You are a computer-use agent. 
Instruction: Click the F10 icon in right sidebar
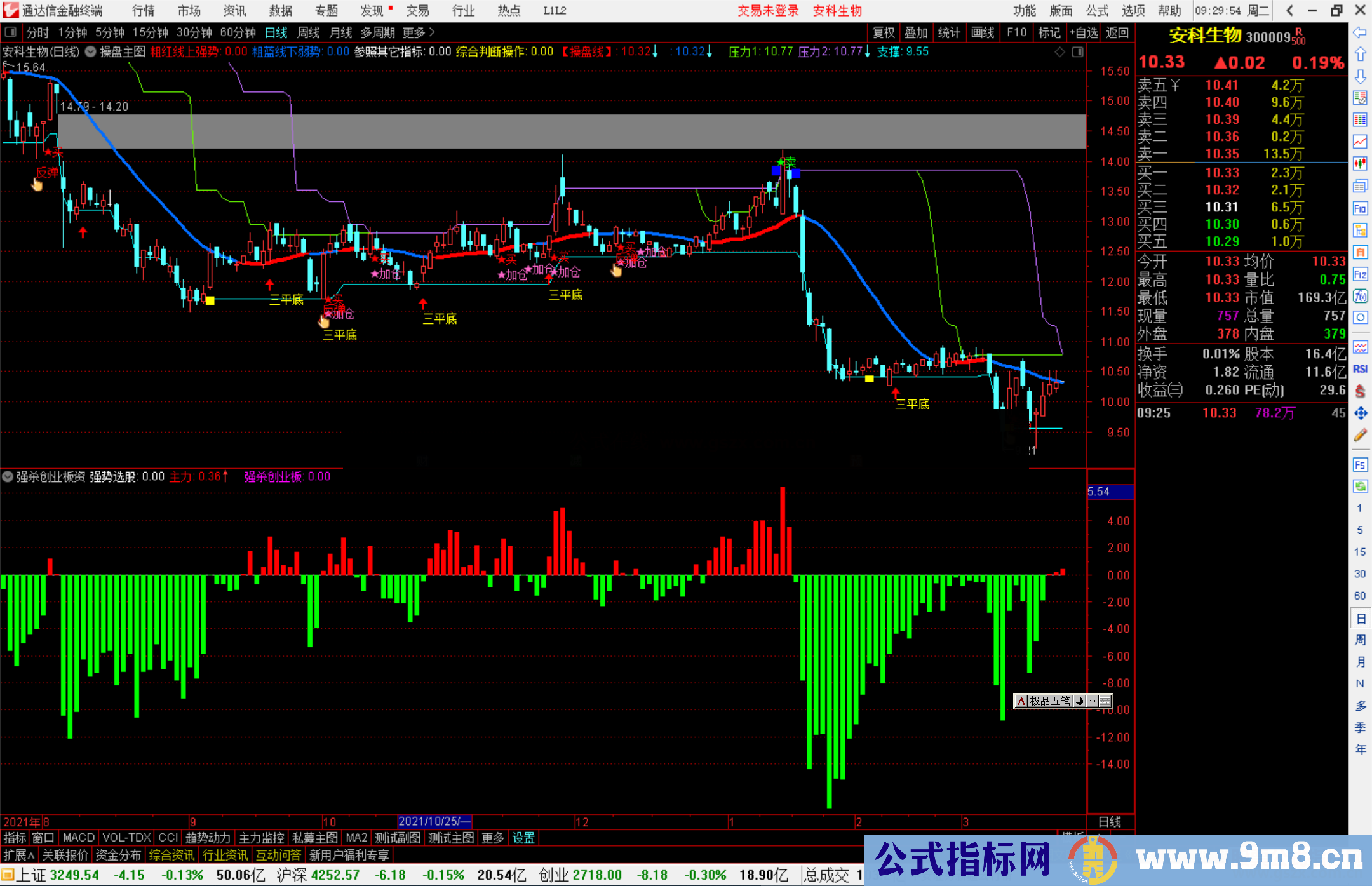point(1360,209)
